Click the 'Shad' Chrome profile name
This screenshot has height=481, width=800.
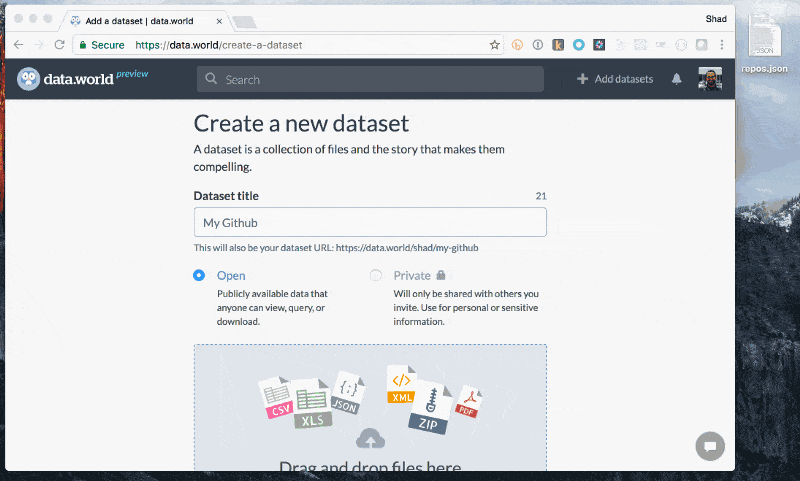(x=716, y=19)
